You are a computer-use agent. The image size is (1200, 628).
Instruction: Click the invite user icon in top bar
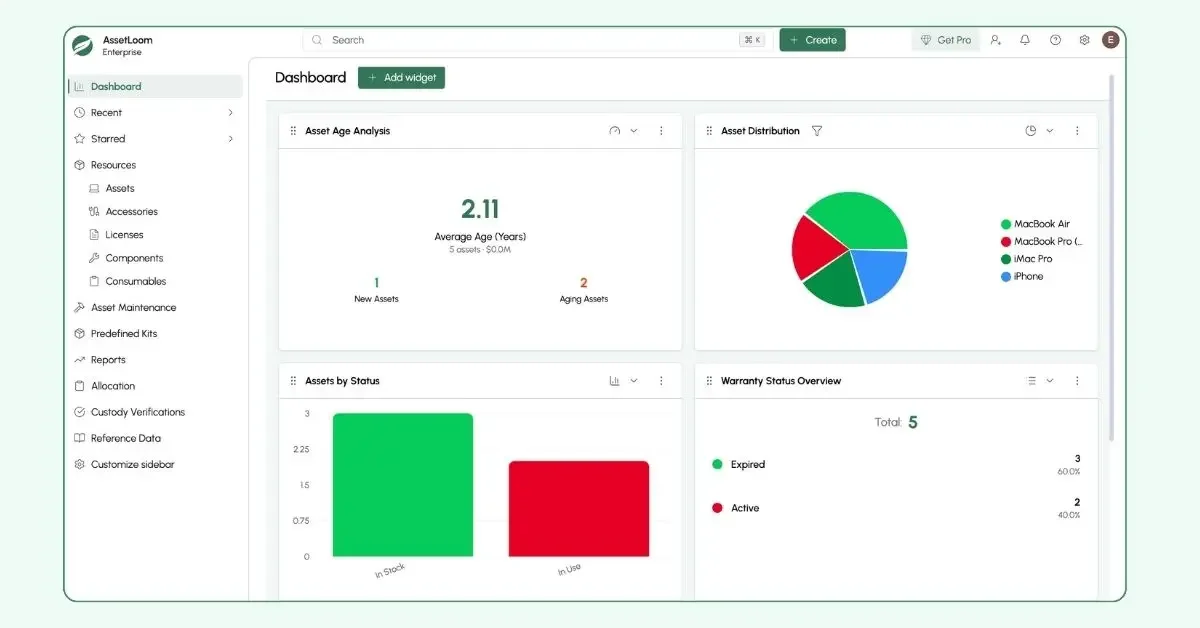995,39
